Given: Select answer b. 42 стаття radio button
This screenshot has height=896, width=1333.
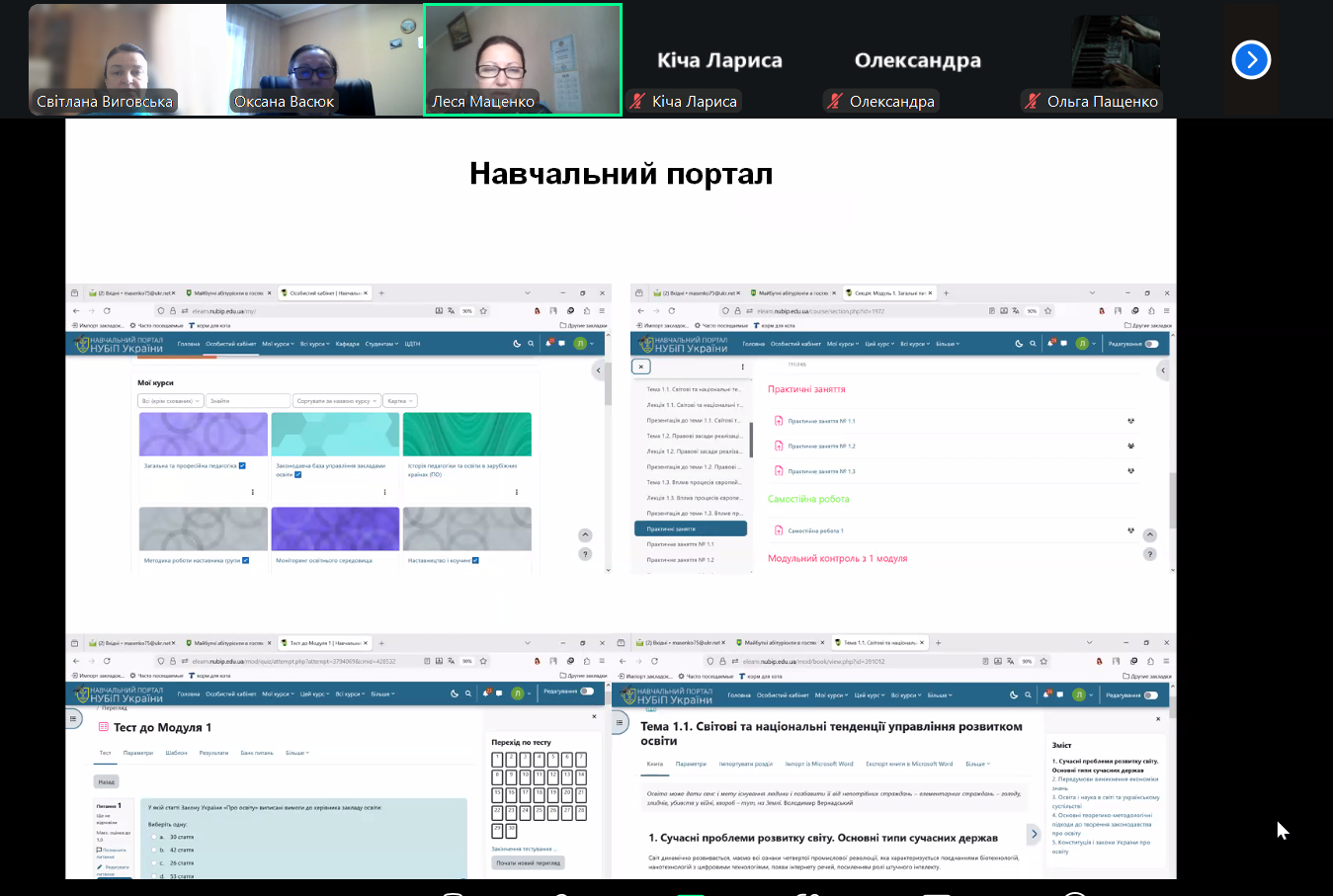Looking at the screenshot, I should click(153, 850).
